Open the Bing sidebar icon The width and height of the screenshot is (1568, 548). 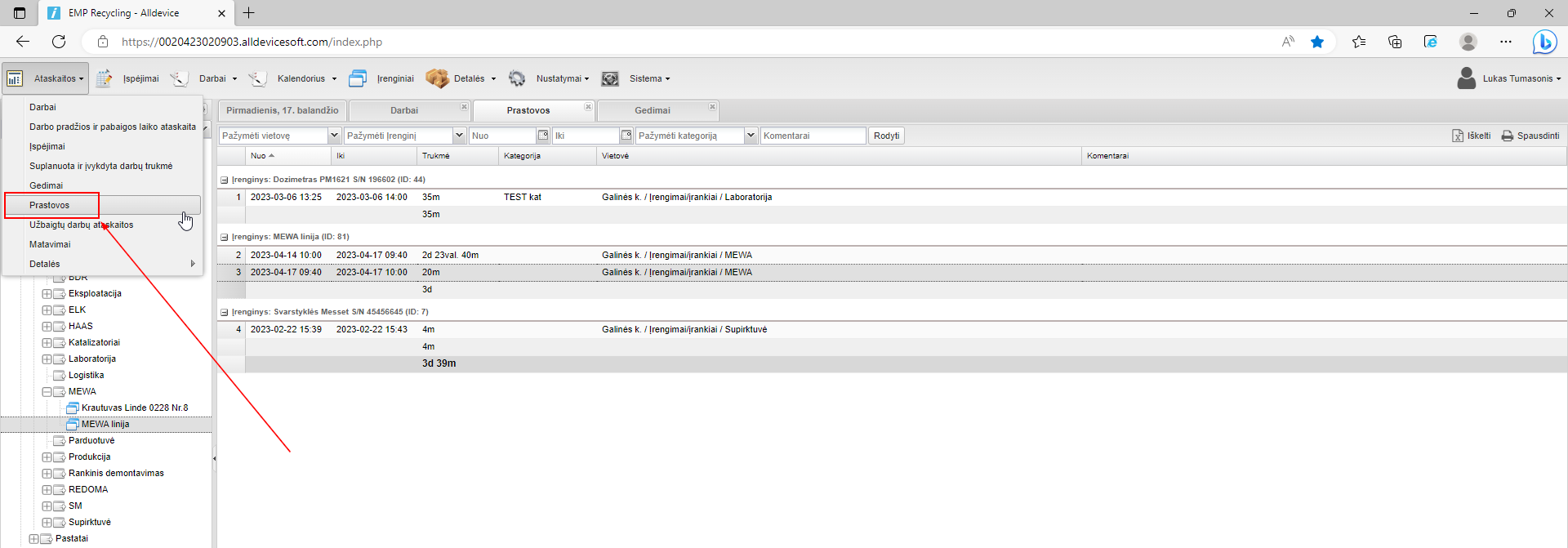coord(1544,42)
